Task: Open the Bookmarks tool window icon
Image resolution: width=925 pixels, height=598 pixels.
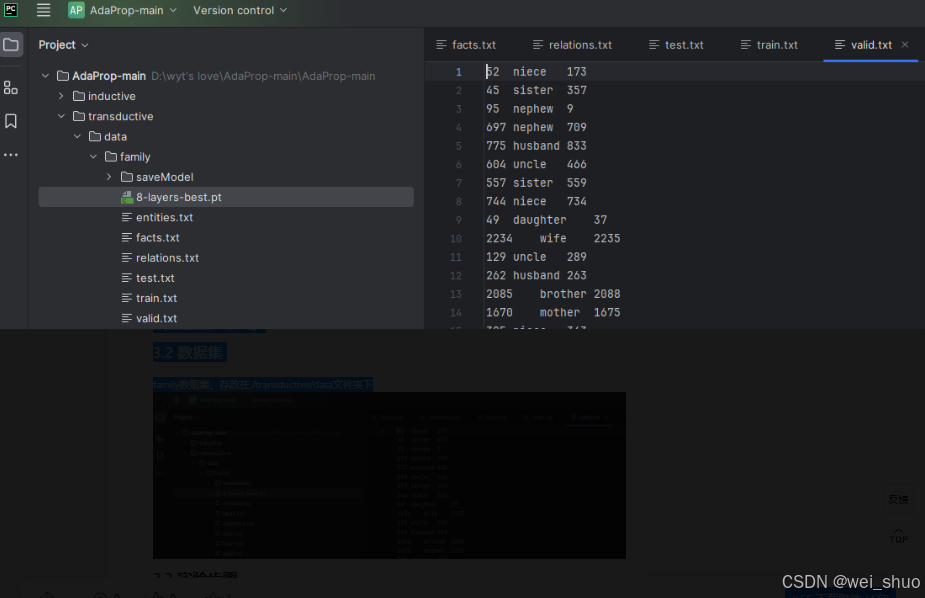Action: tap(11, 121)
